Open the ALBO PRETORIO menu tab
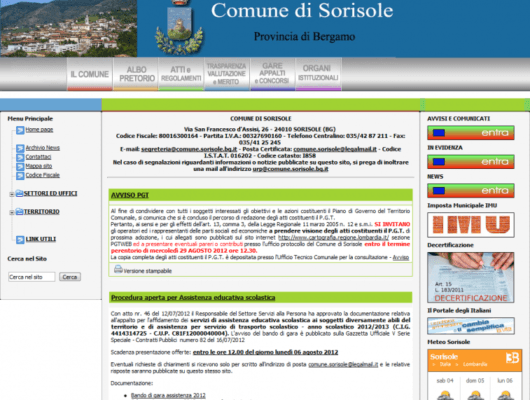This screenshot has width=530, height=400. coord(136,74)
